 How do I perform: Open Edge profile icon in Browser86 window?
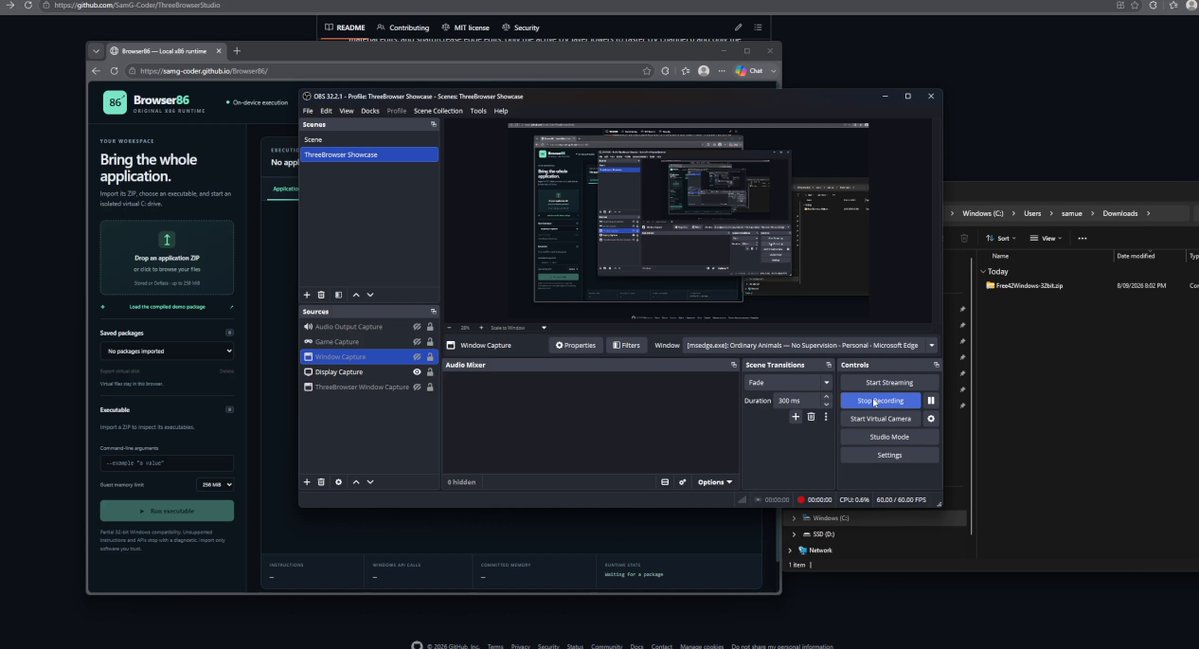click(x=703, y=71)
